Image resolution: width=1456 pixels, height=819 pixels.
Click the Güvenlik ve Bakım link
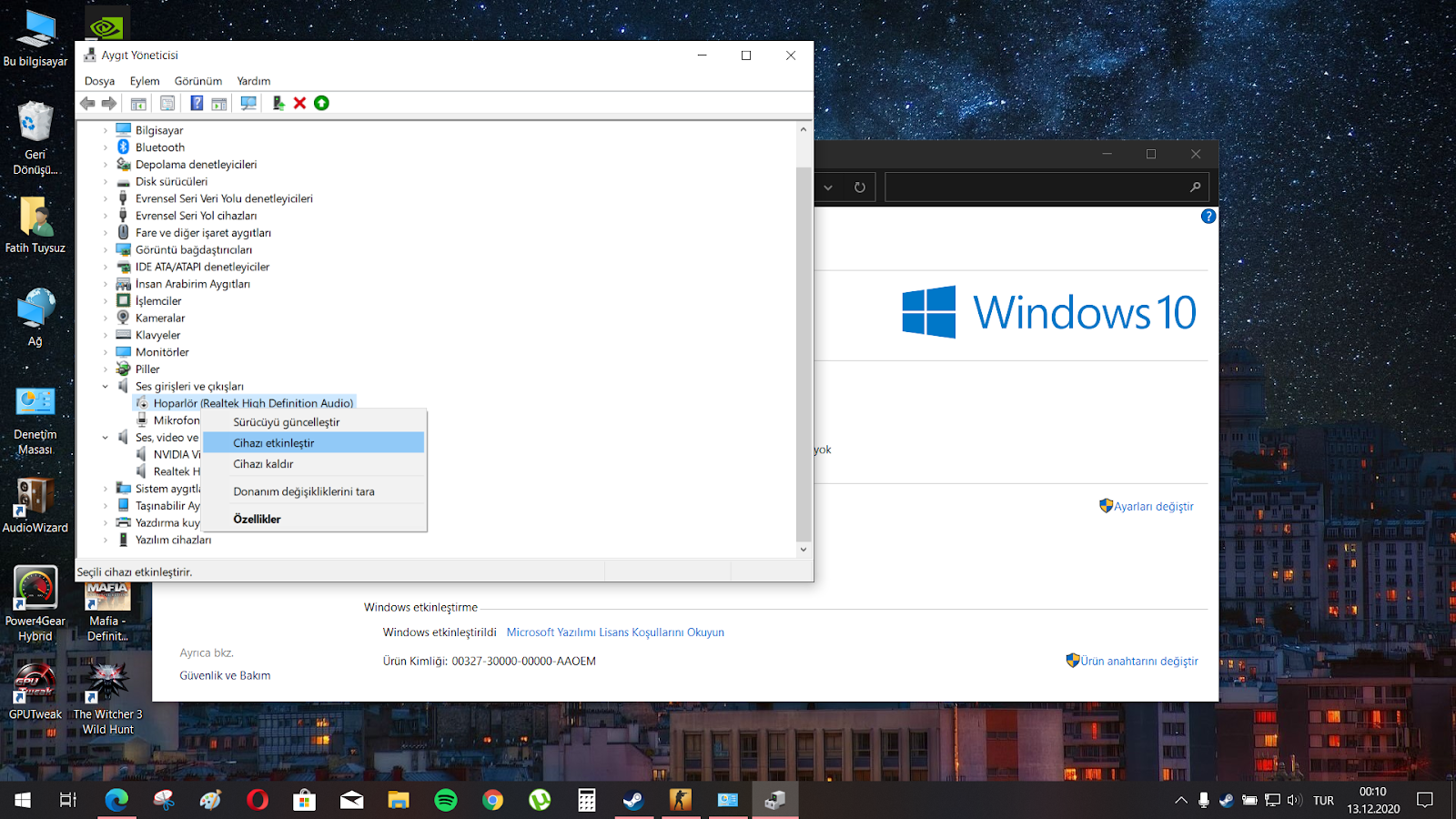click(225, 676)
